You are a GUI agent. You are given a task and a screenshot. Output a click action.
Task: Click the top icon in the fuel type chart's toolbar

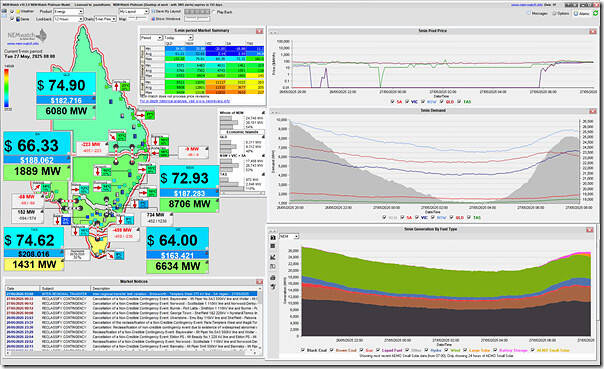[273, 238]
